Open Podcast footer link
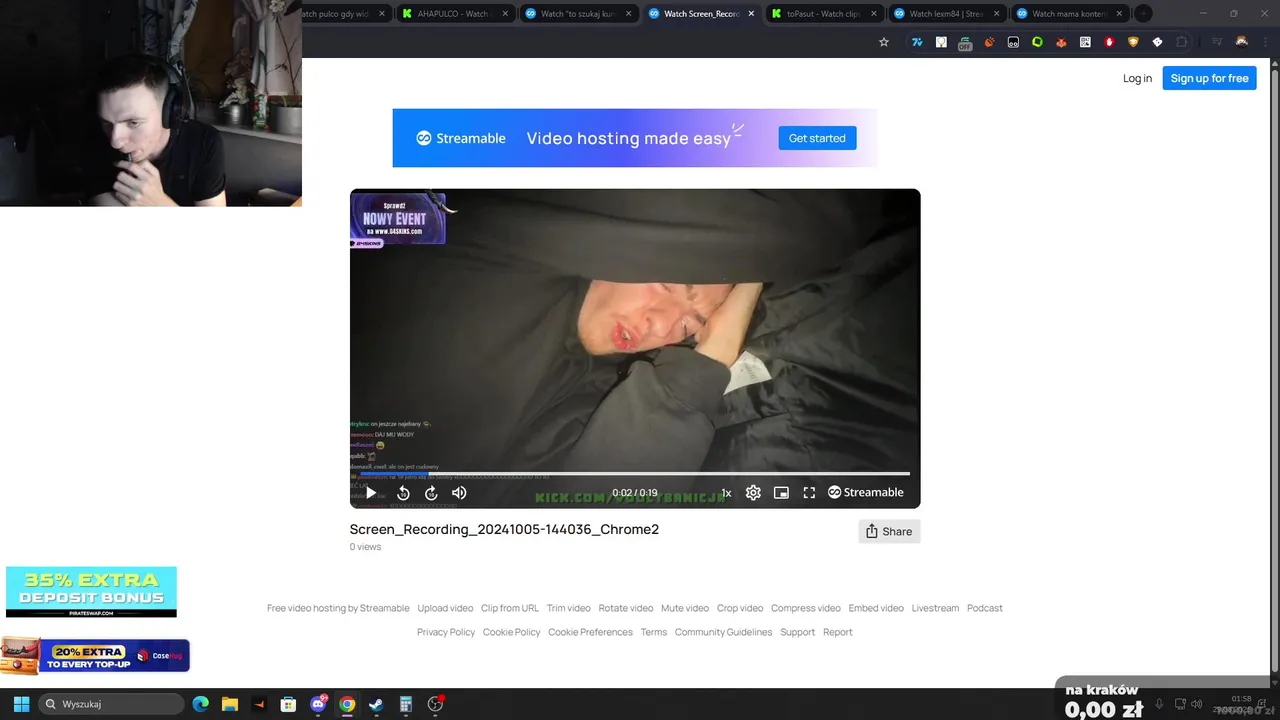The image size is (1280, 720). click(985, 608)
